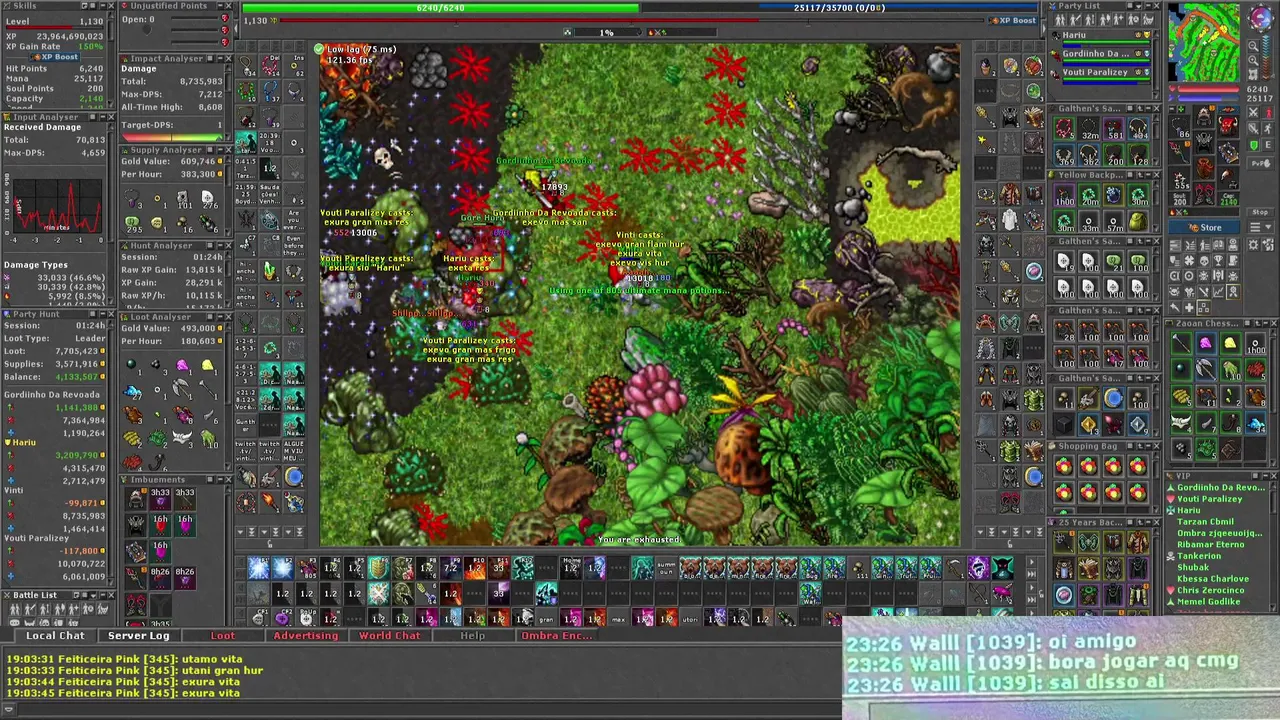Screen dimensions: 1280x720
Task: Open the Ombra Enc... chat tab
Action: tap(557, 636)
